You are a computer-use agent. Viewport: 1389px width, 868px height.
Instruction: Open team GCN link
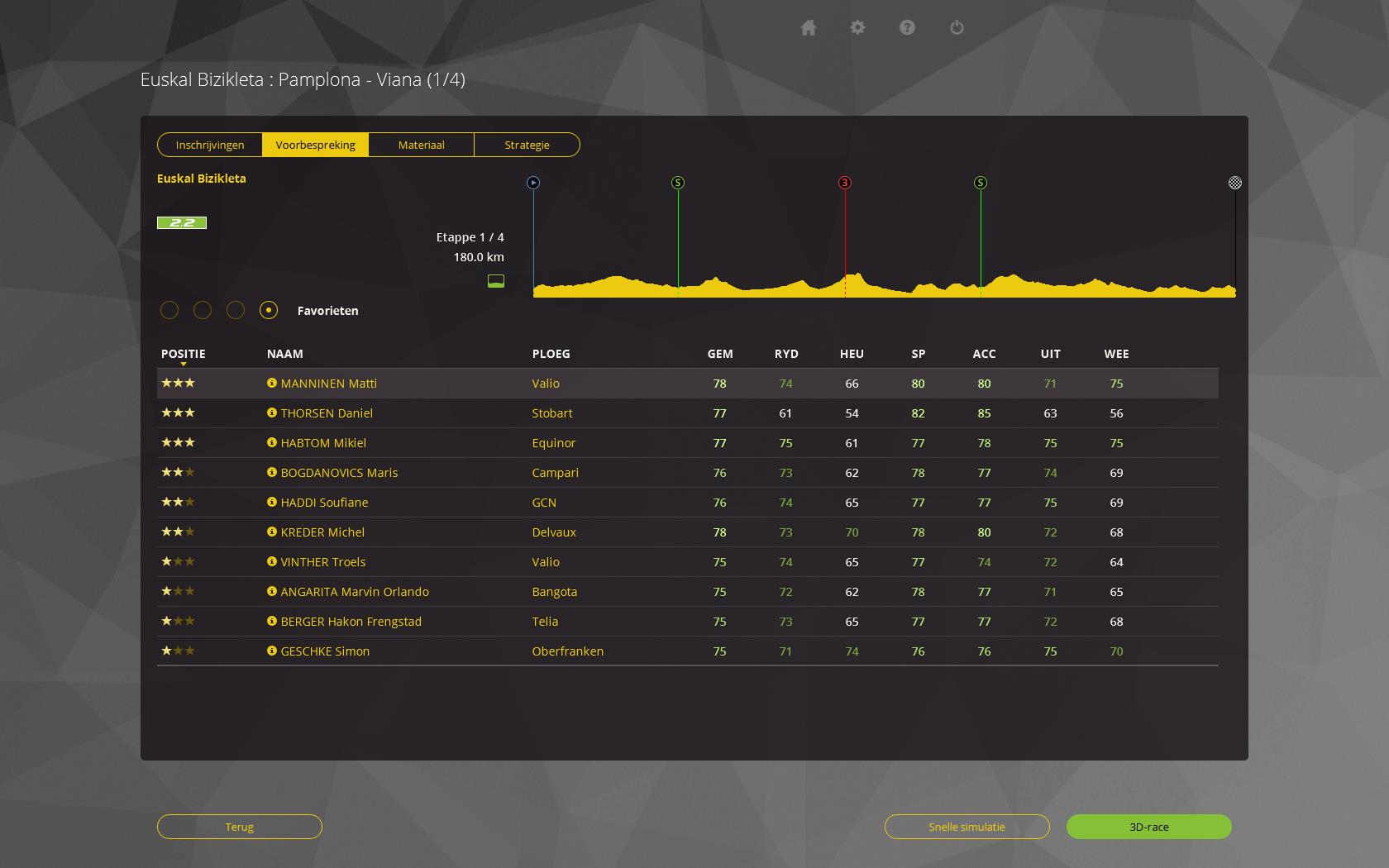544,503
